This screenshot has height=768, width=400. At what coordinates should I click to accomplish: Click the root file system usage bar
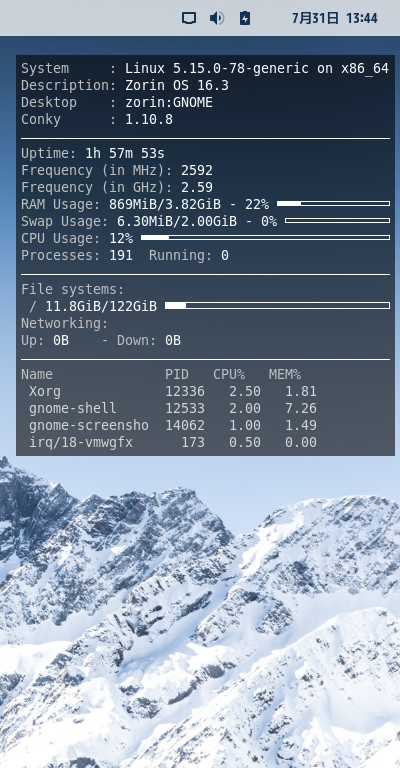click(277, 306)
